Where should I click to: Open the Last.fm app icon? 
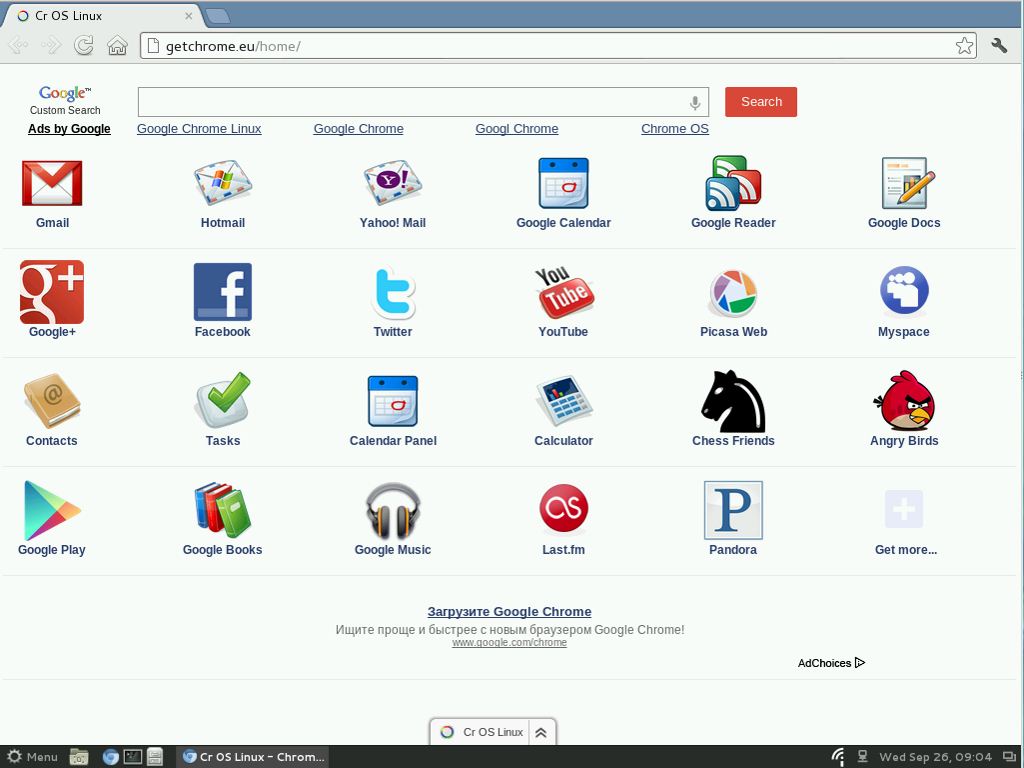(x=563, y=510)
